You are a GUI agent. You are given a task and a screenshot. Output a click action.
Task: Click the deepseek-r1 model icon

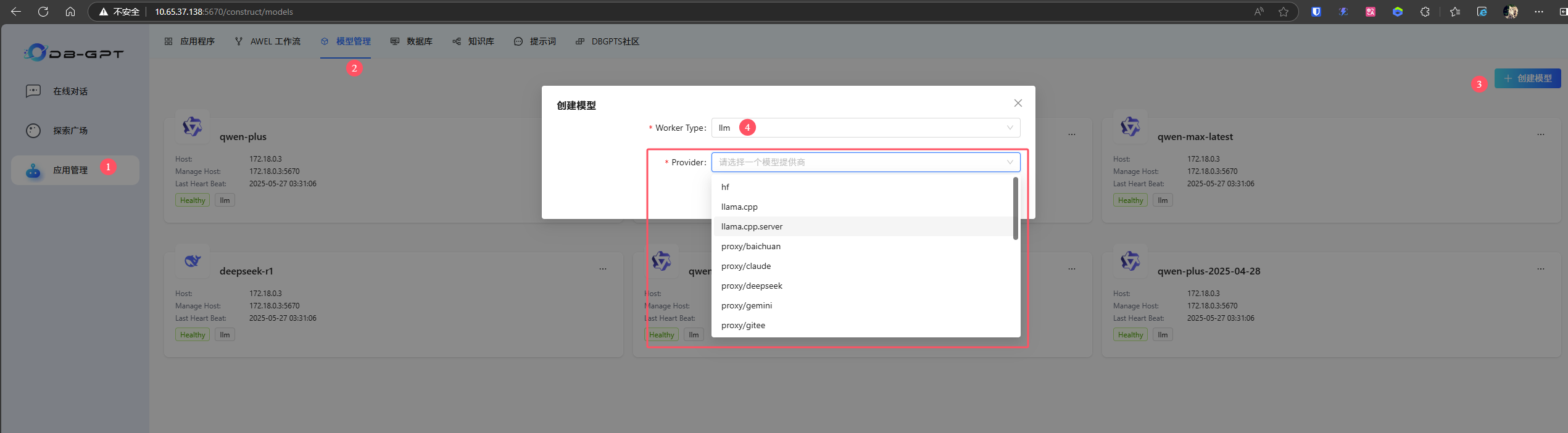[x=193, y=261]
